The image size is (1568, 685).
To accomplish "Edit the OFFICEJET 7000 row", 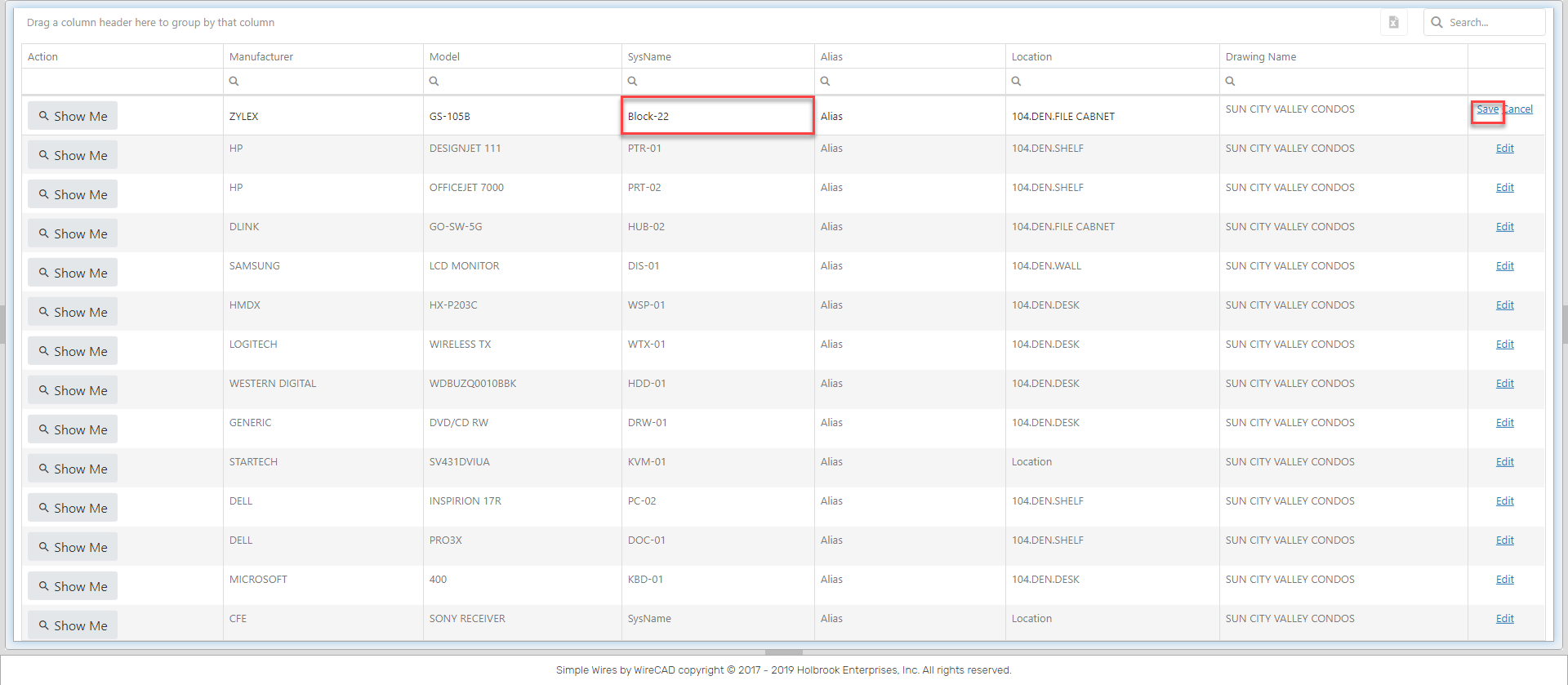I will coord(1504,188).
